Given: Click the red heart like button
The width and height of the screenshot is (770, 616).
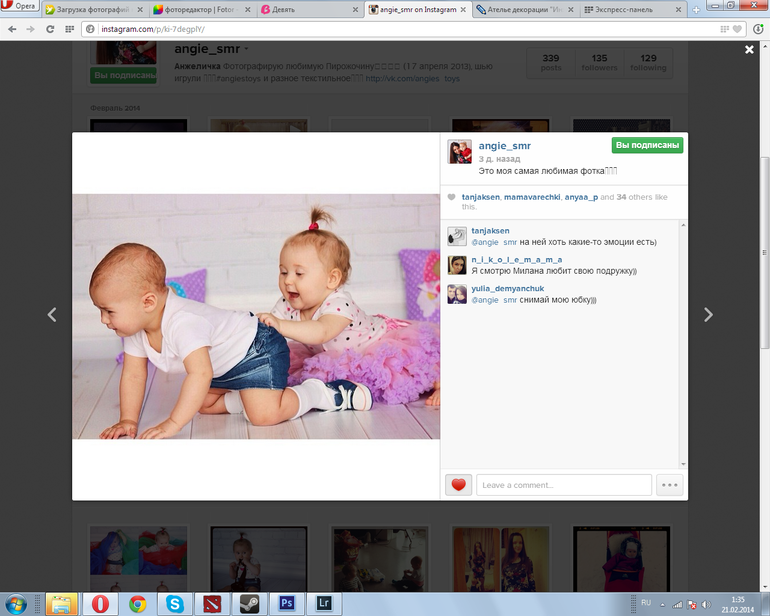Looking at the screenshot, I should (458, 485).
